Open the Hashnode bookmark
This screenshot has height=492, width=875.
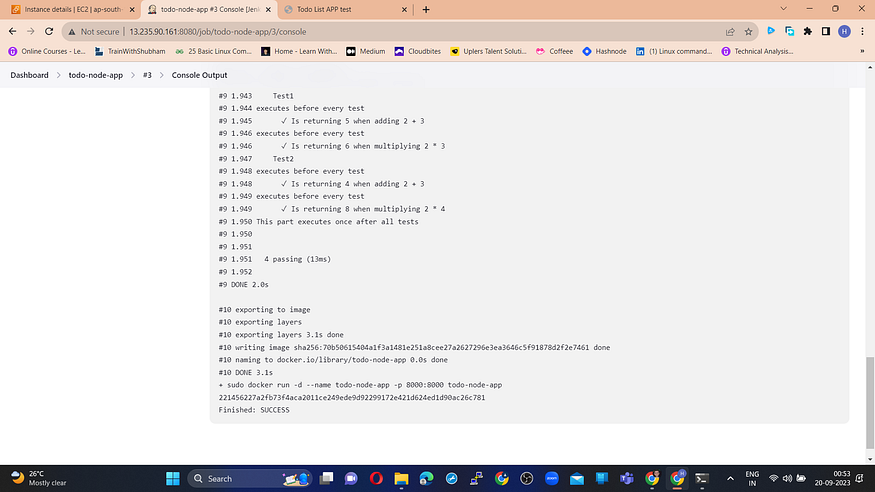point(604,51)
